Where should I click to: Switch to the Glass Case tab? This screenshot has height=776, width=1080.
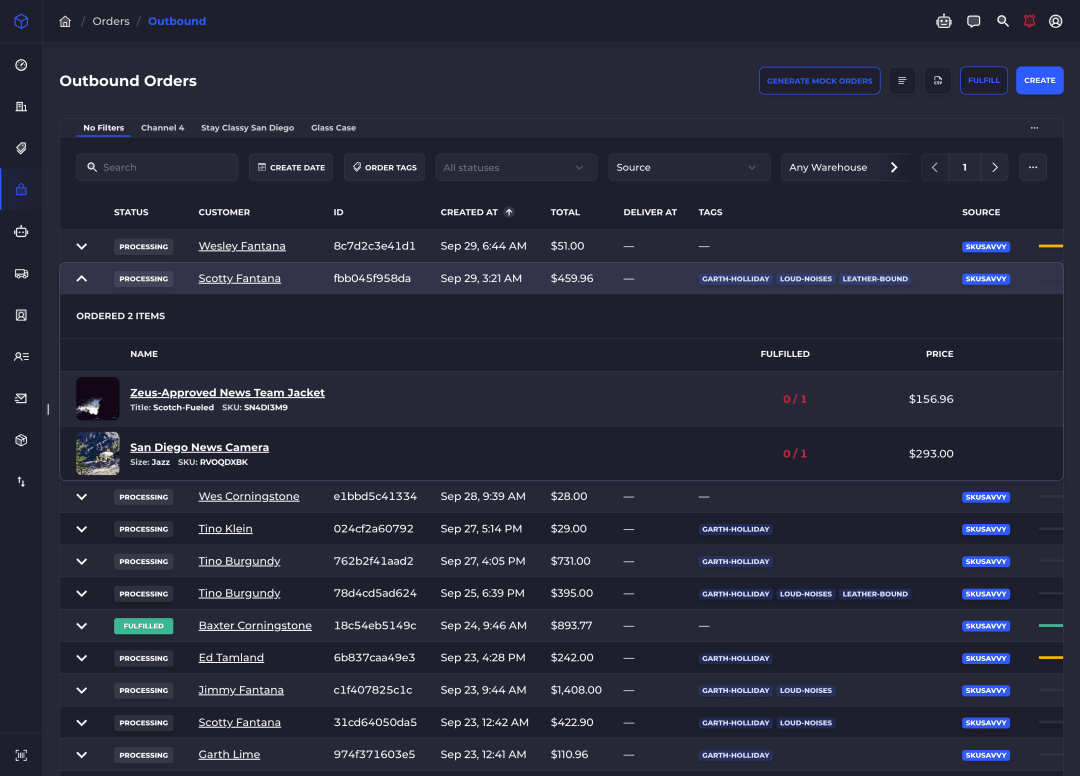(x=333, y=128)
